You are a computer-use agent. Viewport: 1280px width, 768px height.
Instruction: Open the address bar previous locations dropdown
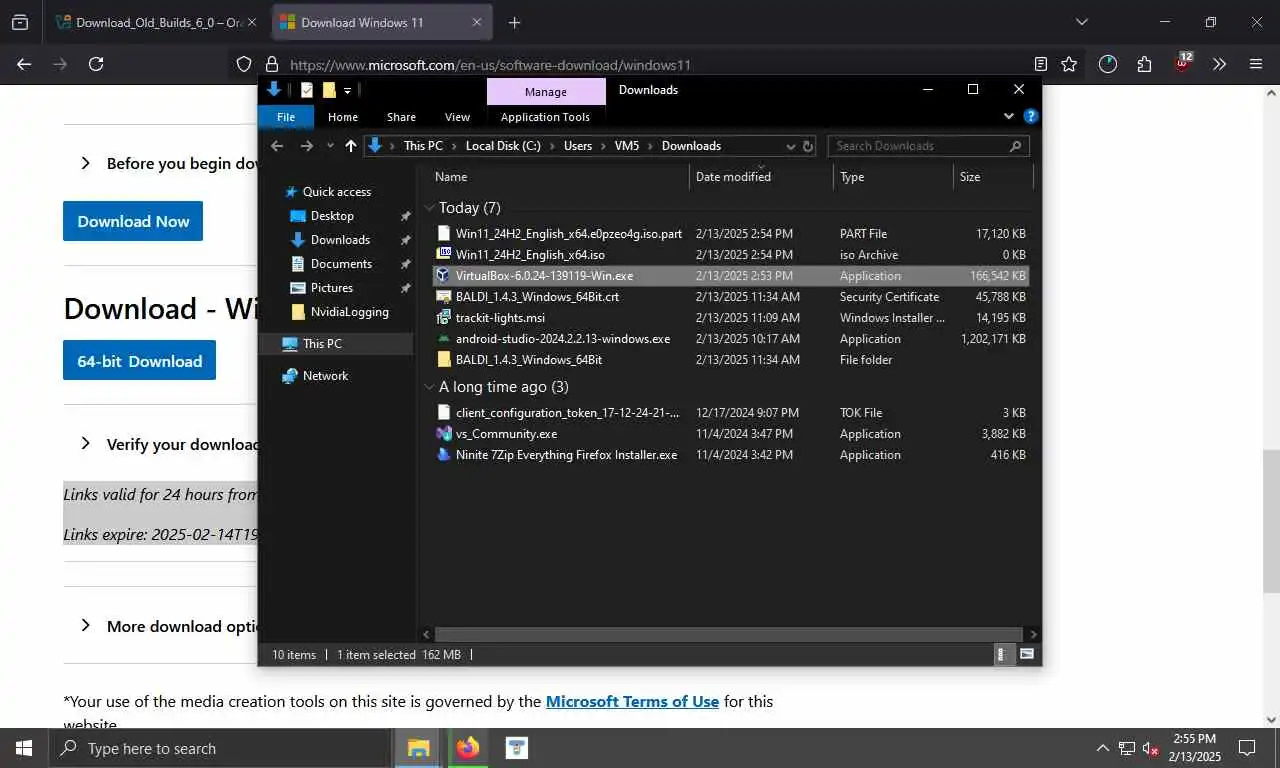791,146
